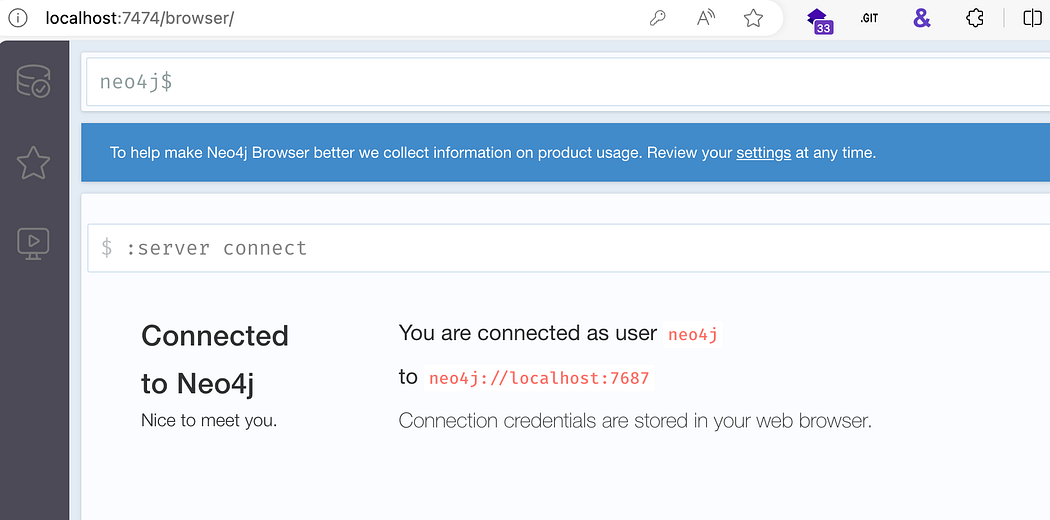Image resolution: width=1050 pixels, height=520 pixels.
Task: Open the Database information sidebar icon
Action: tap(33, 81)
